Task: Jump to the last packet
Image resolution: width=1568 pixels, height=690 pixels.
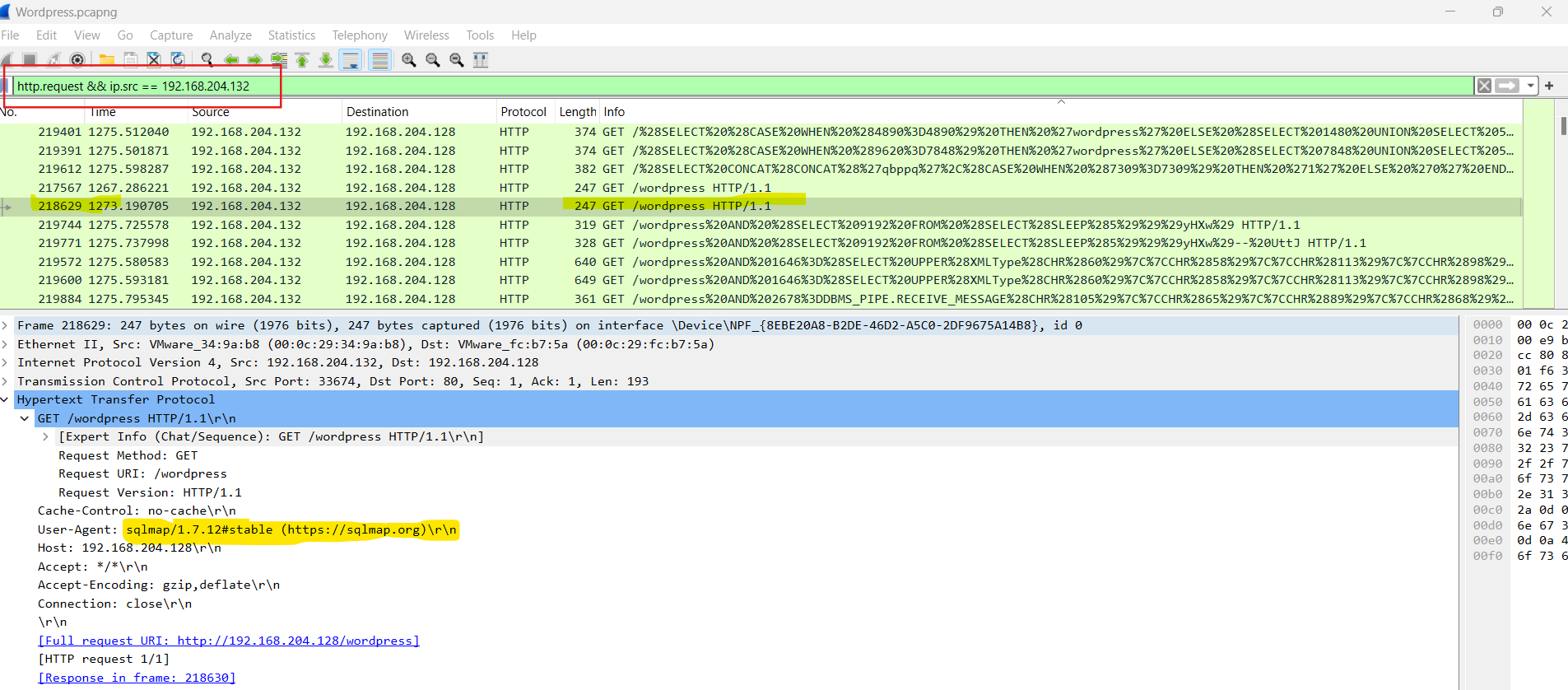Action: [326, 59]
